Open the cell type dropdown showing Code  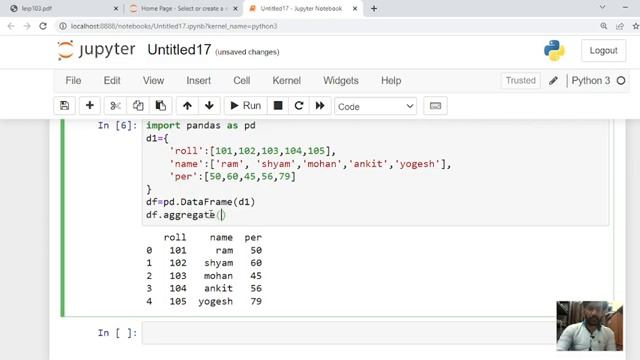pos(376,107)
